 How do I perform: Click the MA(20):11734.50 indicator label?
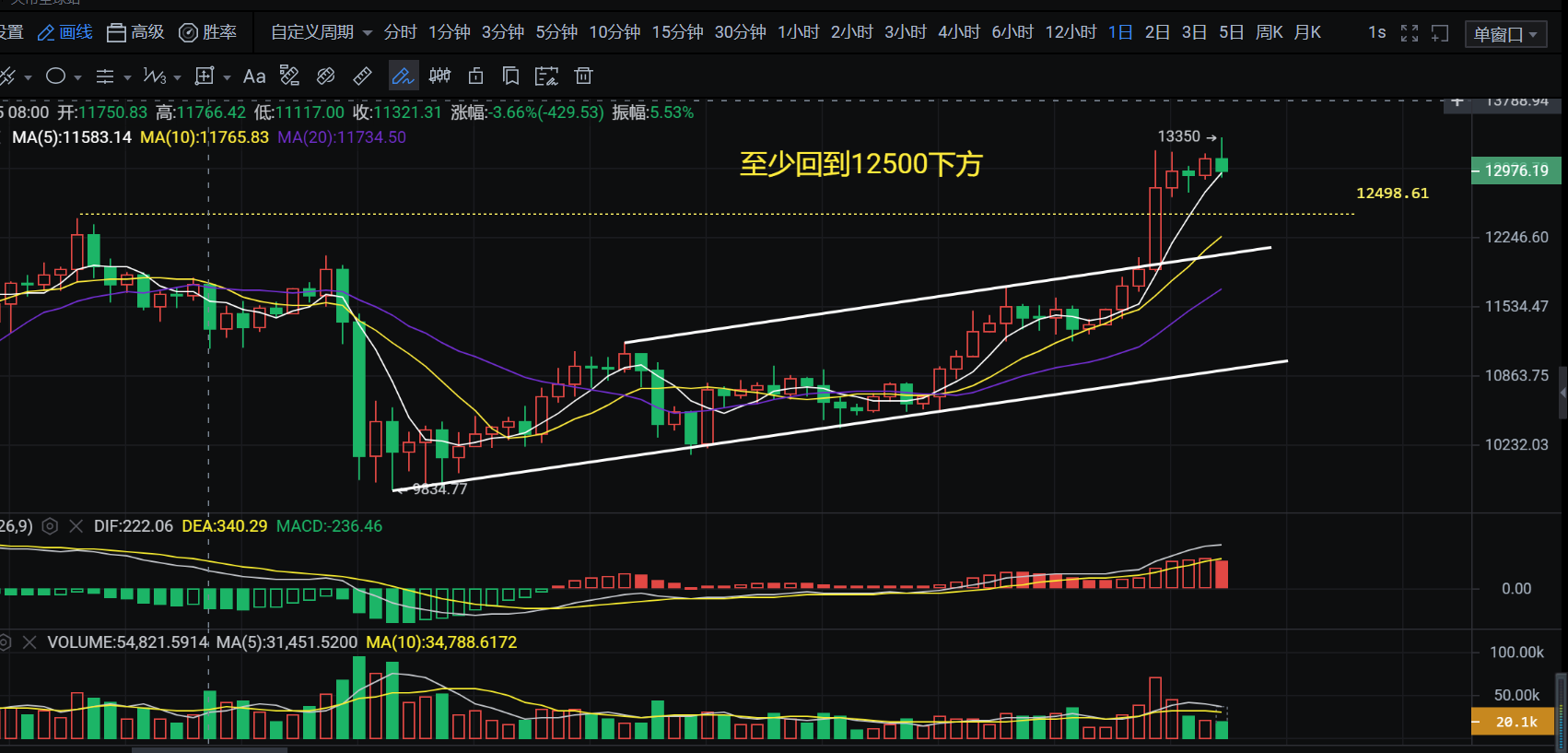(x=342, y=137)
